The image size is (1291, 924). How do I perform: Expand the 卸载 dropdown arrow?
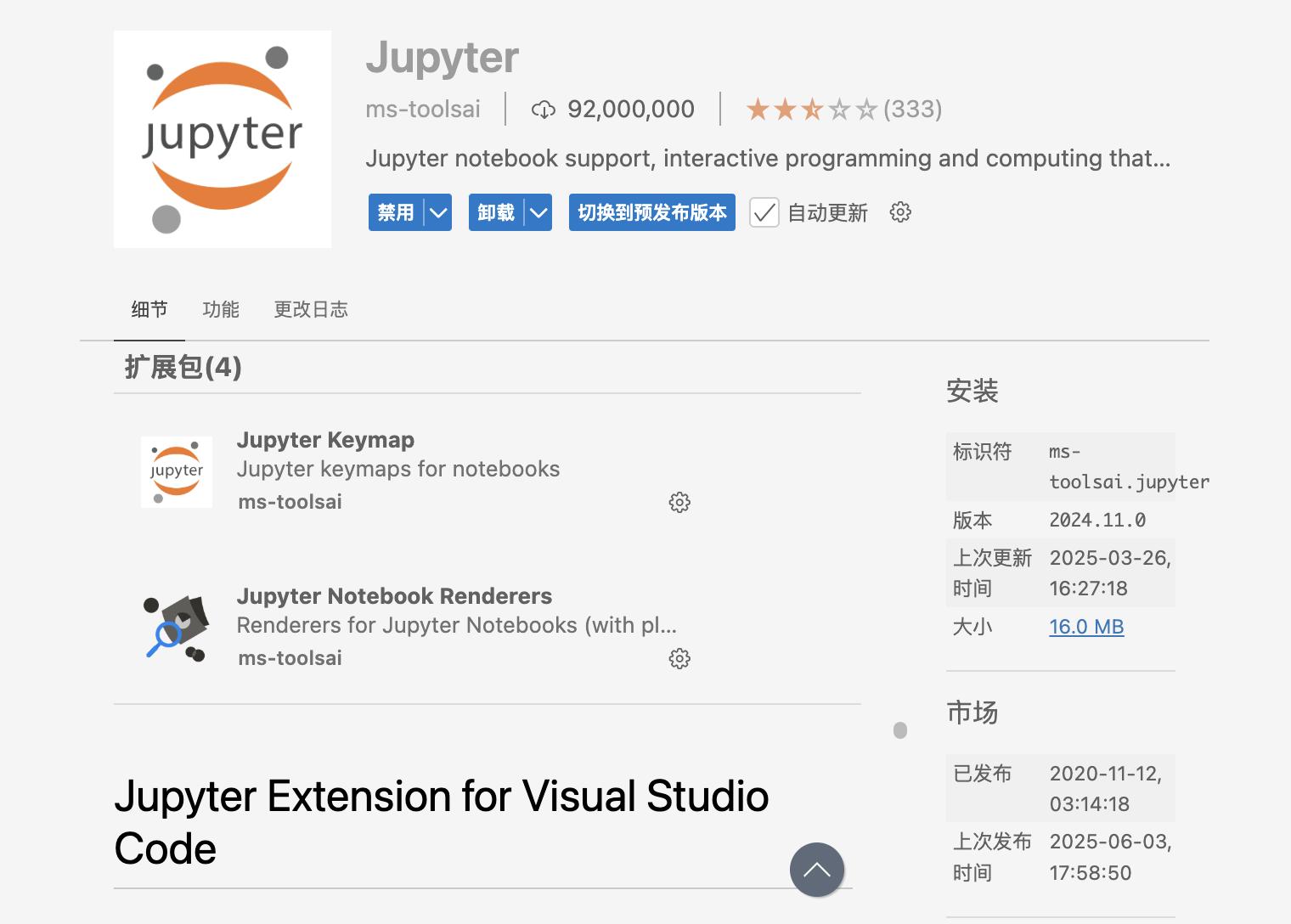pos(538,212)
